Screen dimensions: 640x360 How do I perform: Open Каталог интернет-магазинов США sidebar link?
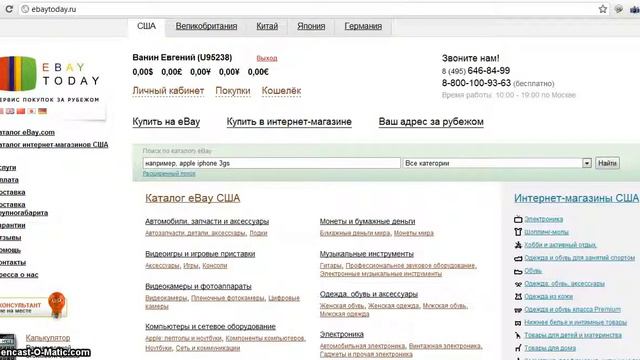coord(54,144)
